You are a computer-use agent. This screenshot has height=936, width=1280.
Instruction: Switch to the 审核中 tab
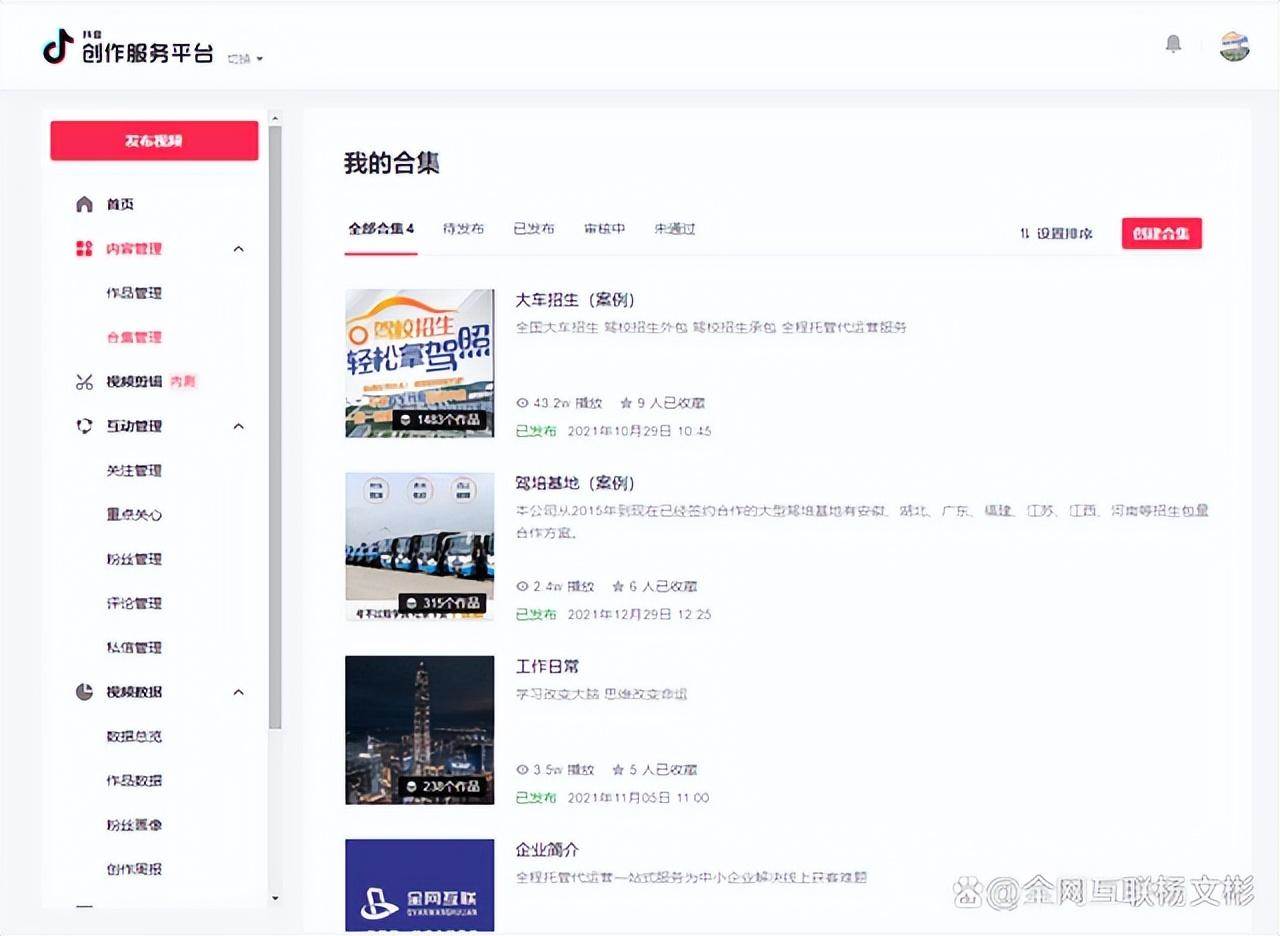tap(605, 228)
